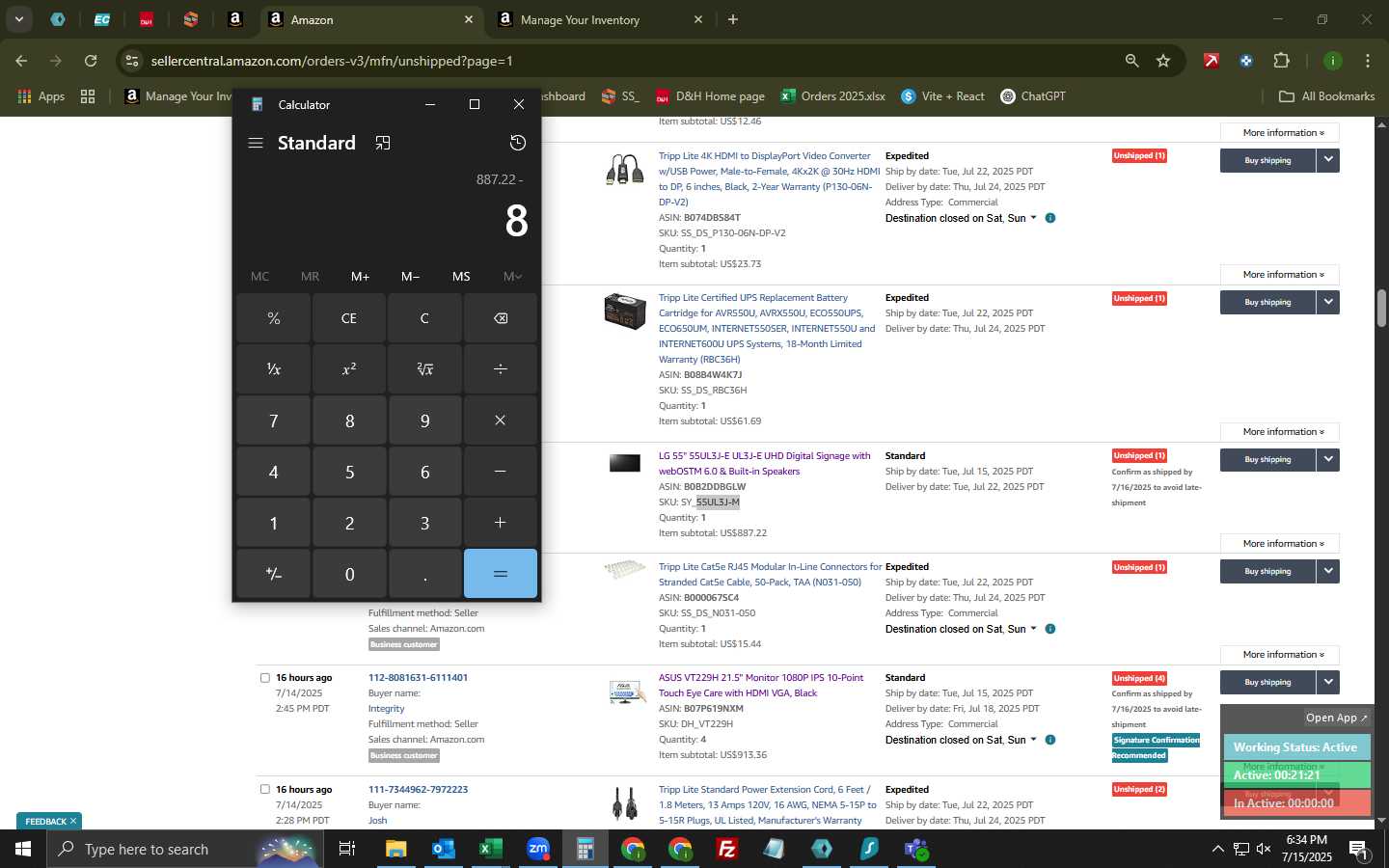Go back in Chrome browser
Screen dimensions: 1389x868
click(x=21, y=61)
